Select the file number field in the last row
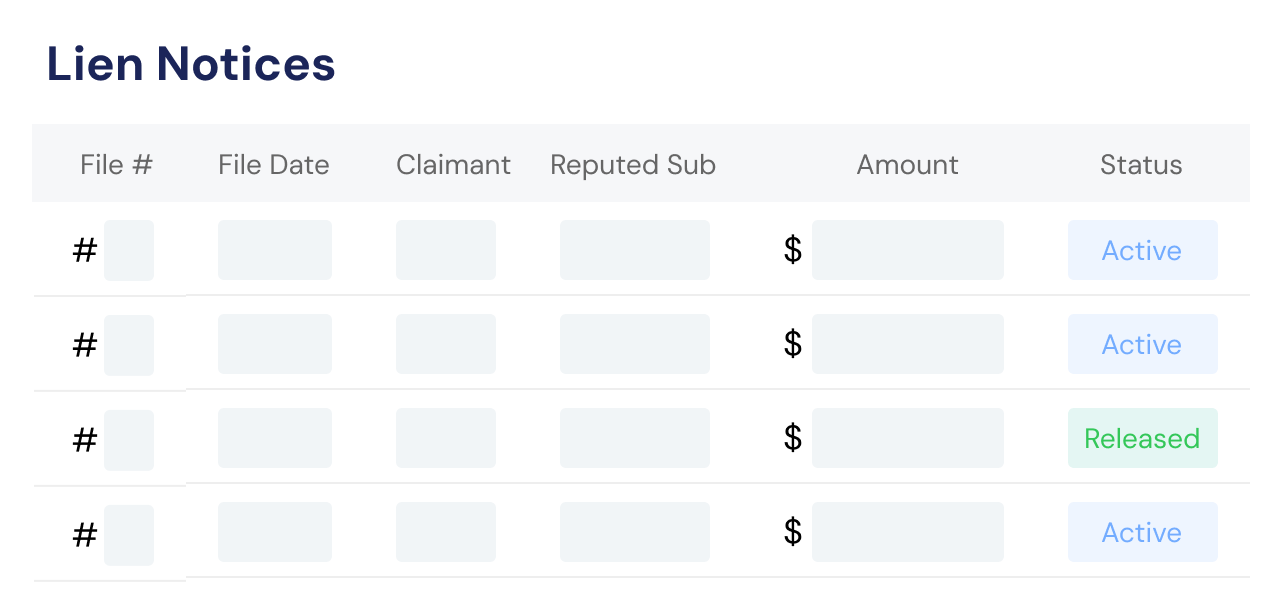The height and width of the screenshot is (614, 1270). [129, 535]
